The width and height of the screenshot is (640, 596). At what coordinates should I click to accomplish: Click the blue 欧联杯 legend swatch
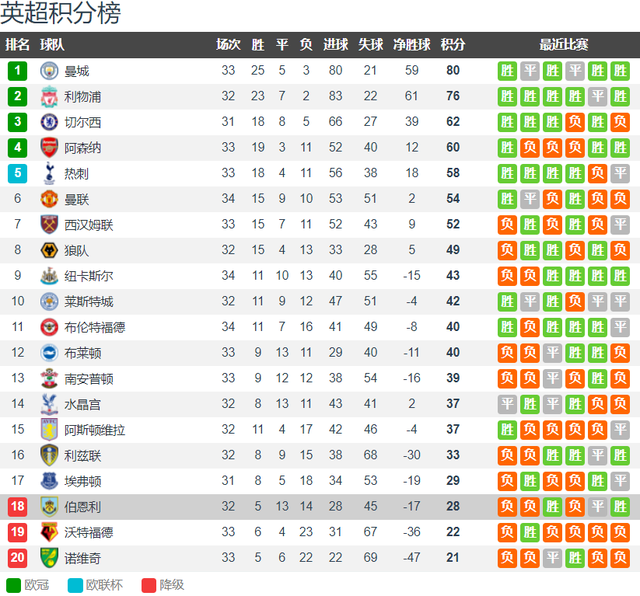[x=75, y=585]
